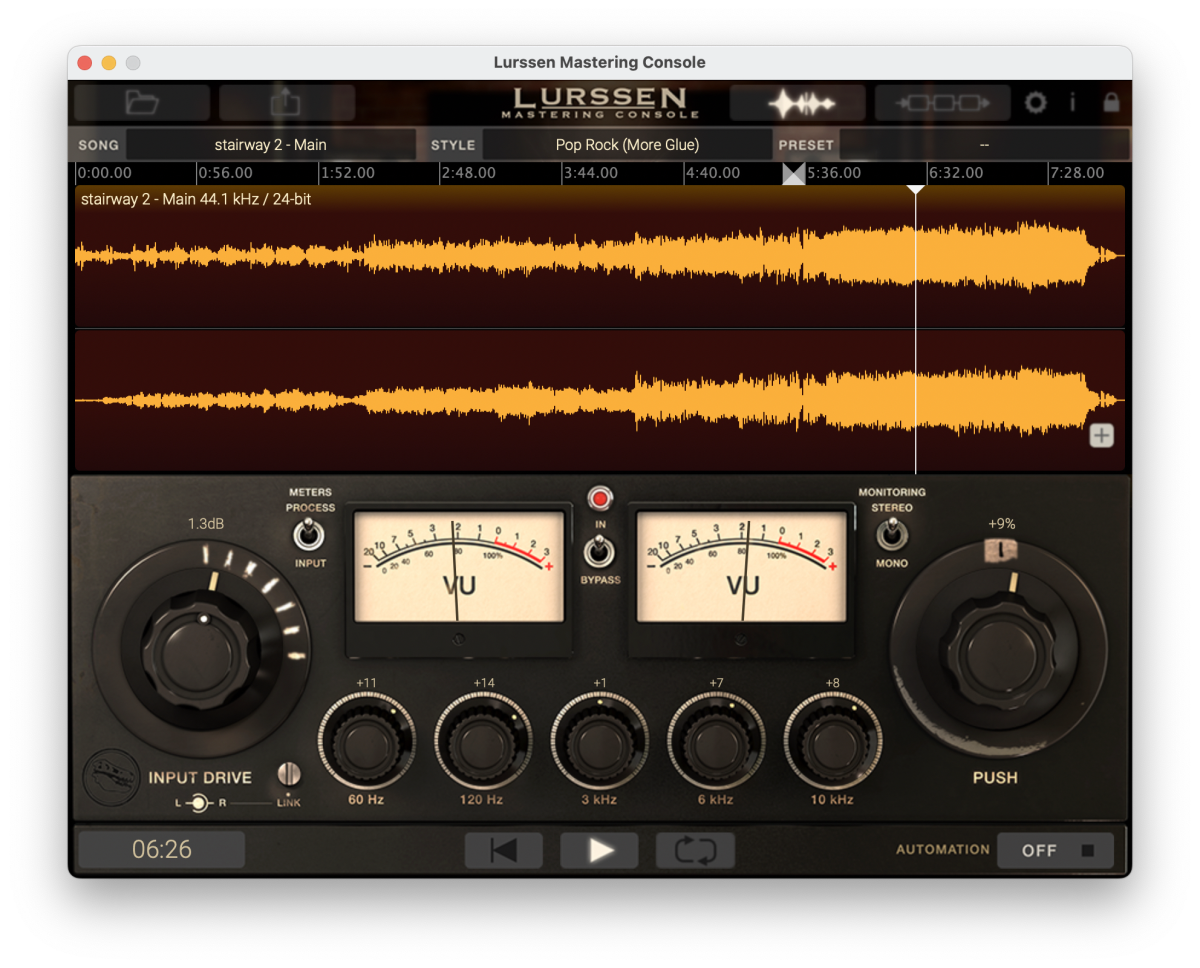Click the 60 Hz EQ knob

(367, 741)
